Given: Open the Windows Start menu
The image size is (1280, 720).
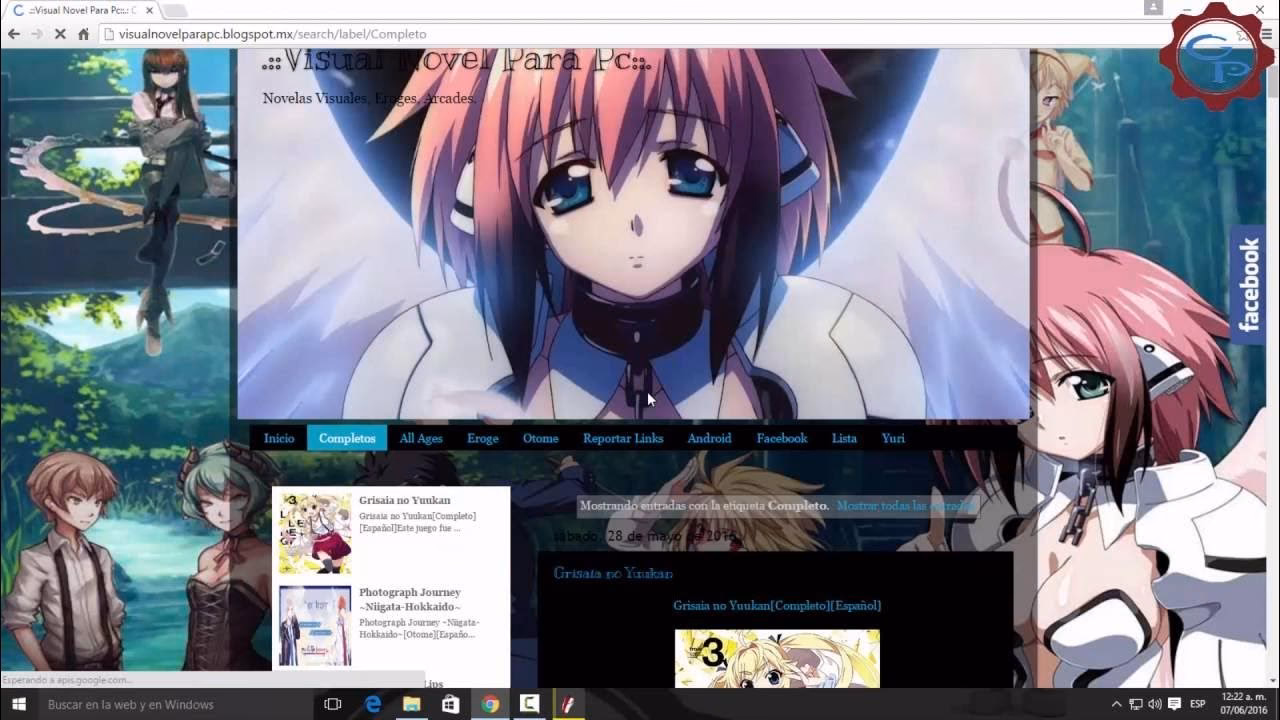Looking at the screenshot, I should 18,704.
